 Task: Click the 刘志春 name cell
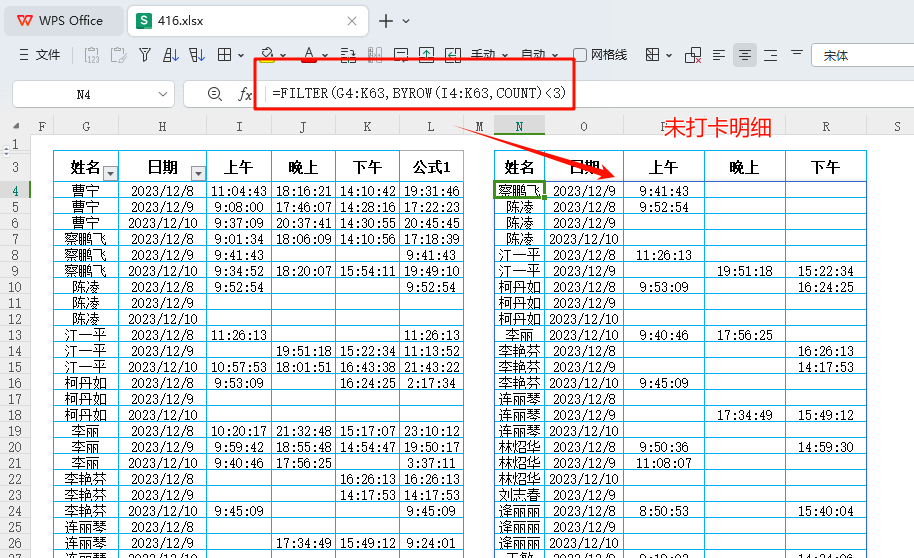coord(519,495)
